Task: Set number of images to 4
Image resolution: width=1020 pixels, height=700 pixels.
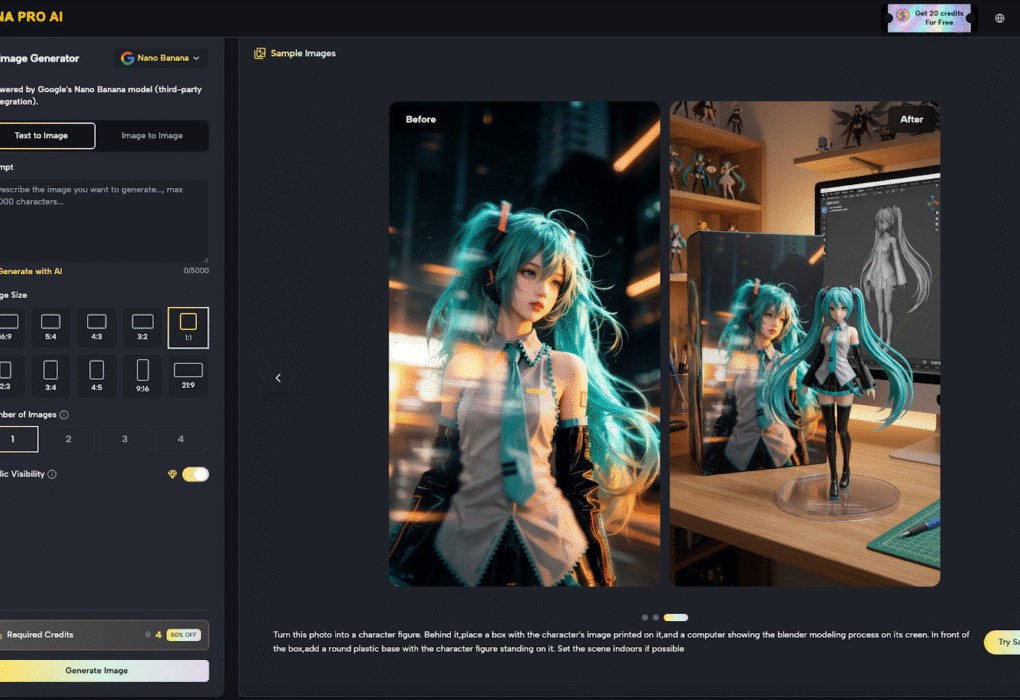Action: [x=180, y=439]
